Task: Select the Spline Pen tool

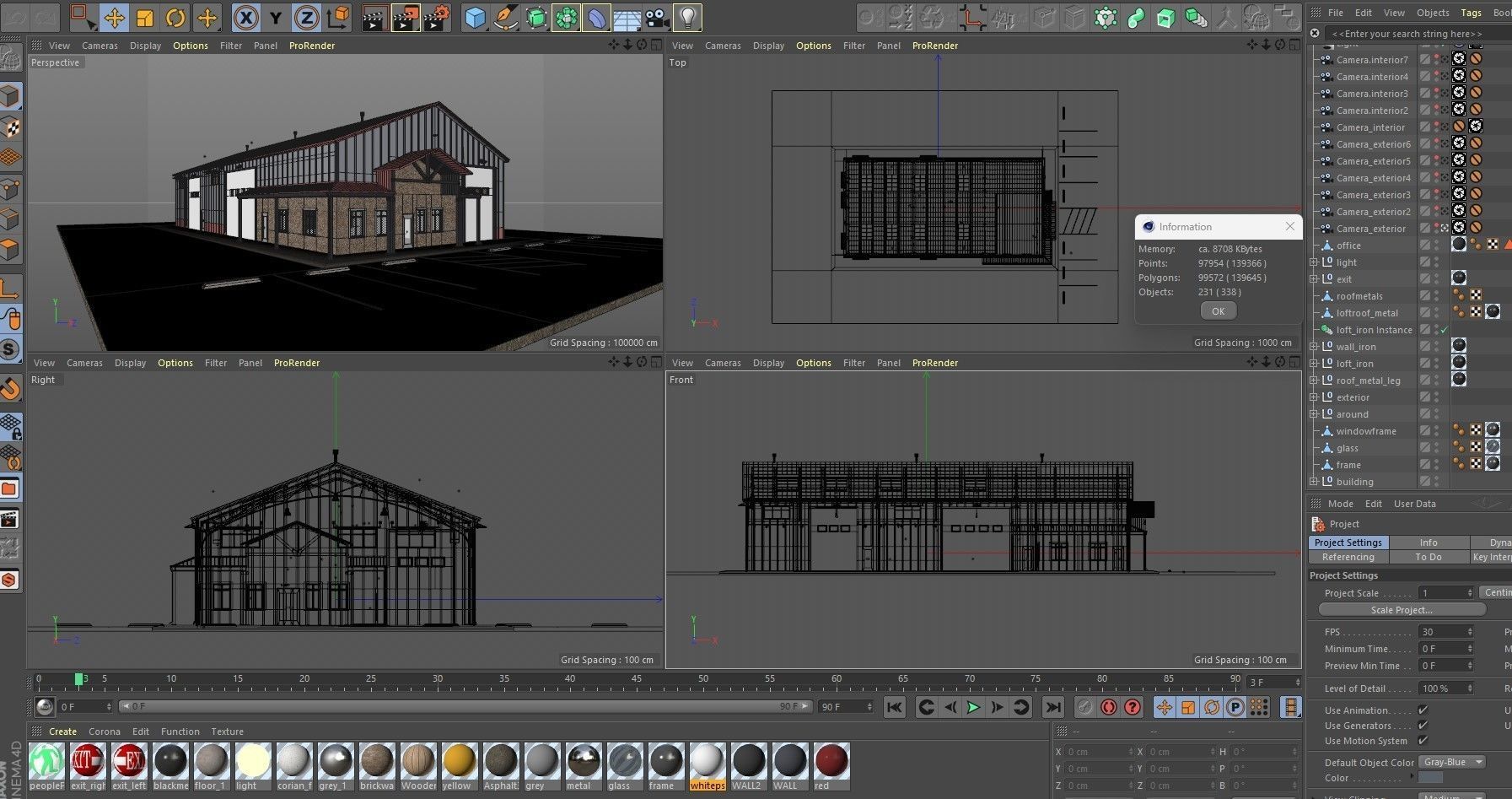Action: (x=506, y=17)
